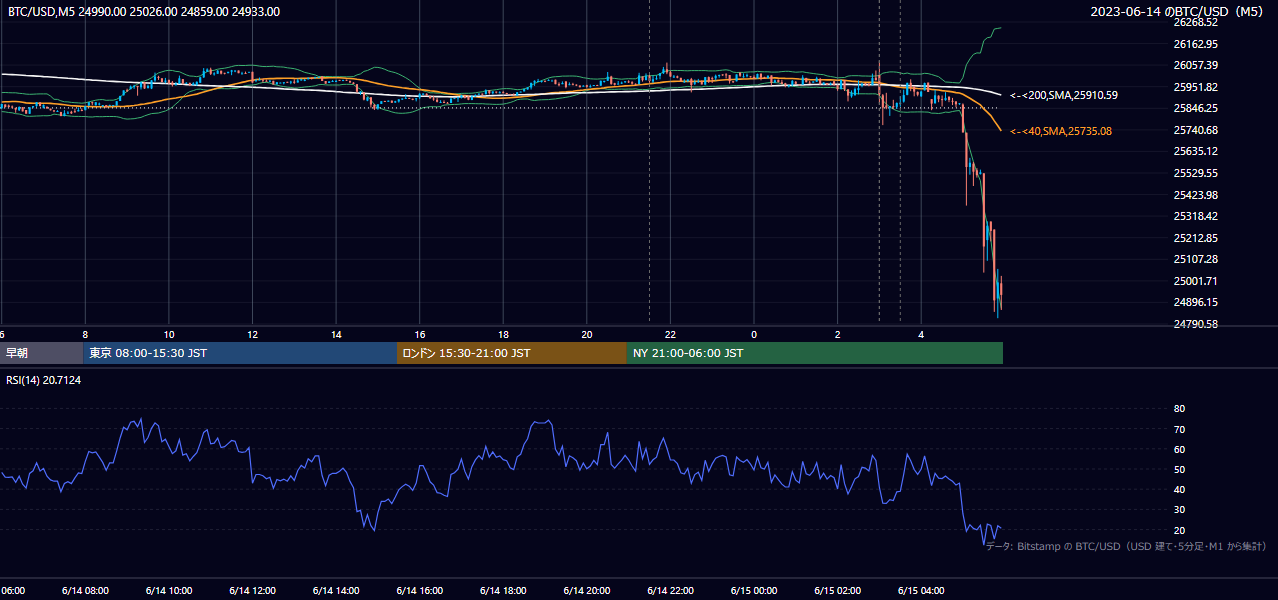This screenshot has width=1278, height=600.
Task: Click price axis label 25529.55
Action: pos(1195,173)
